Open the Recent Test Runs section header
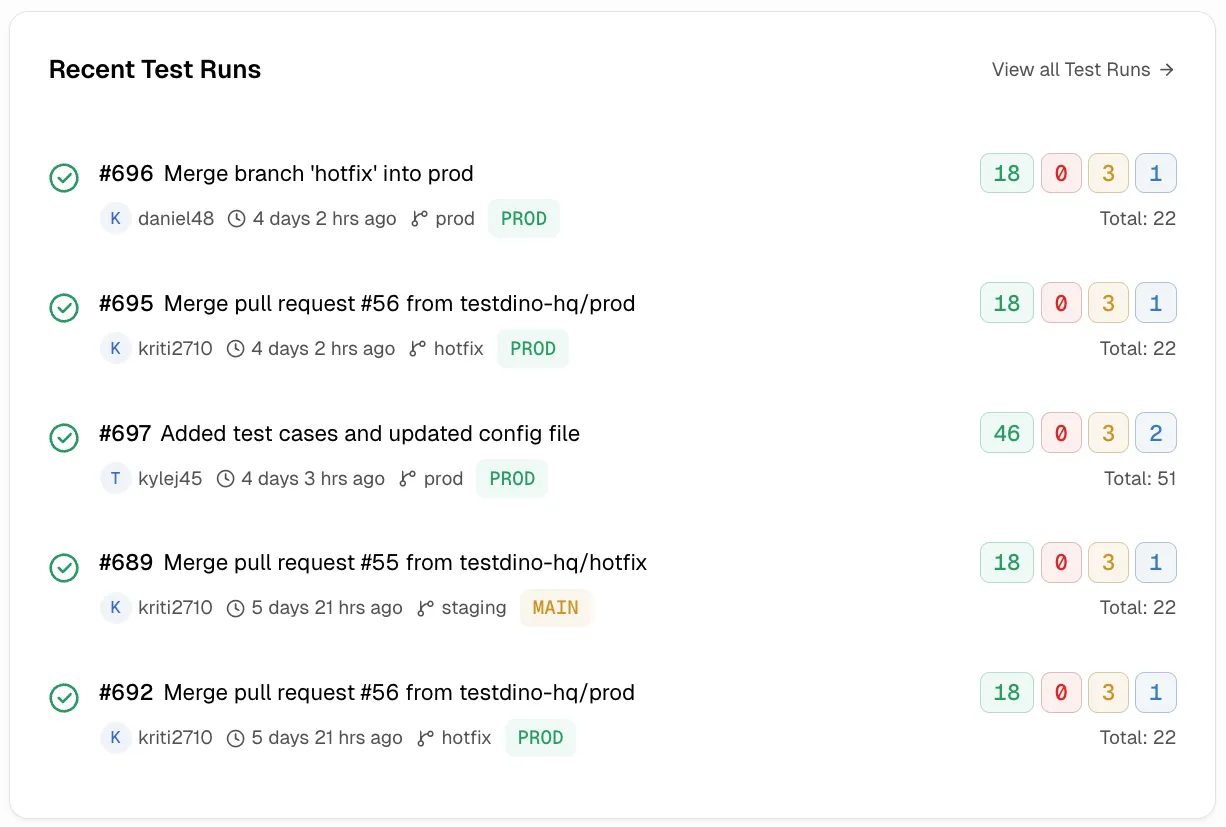Screen dimensions: 1226x827 click(x=154, y=69)
